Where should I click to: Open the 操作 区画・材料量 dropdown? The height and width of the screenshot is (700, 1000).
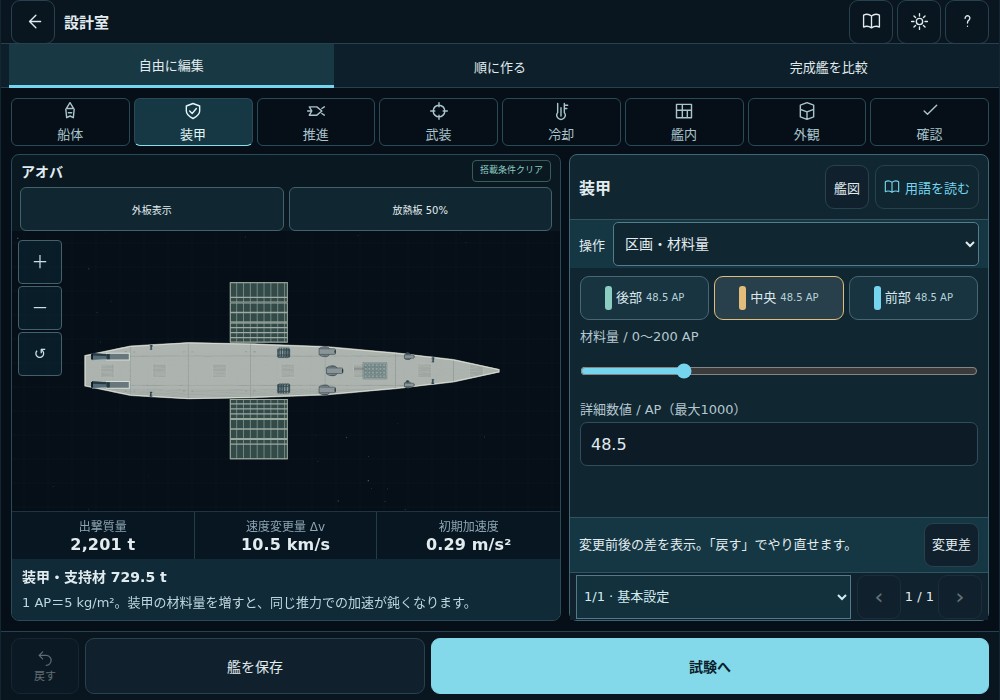(795, 244)
